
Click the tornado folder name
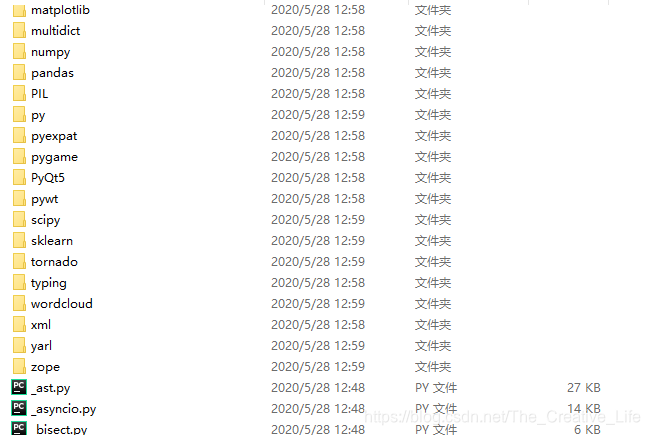(x=54, y=262)
